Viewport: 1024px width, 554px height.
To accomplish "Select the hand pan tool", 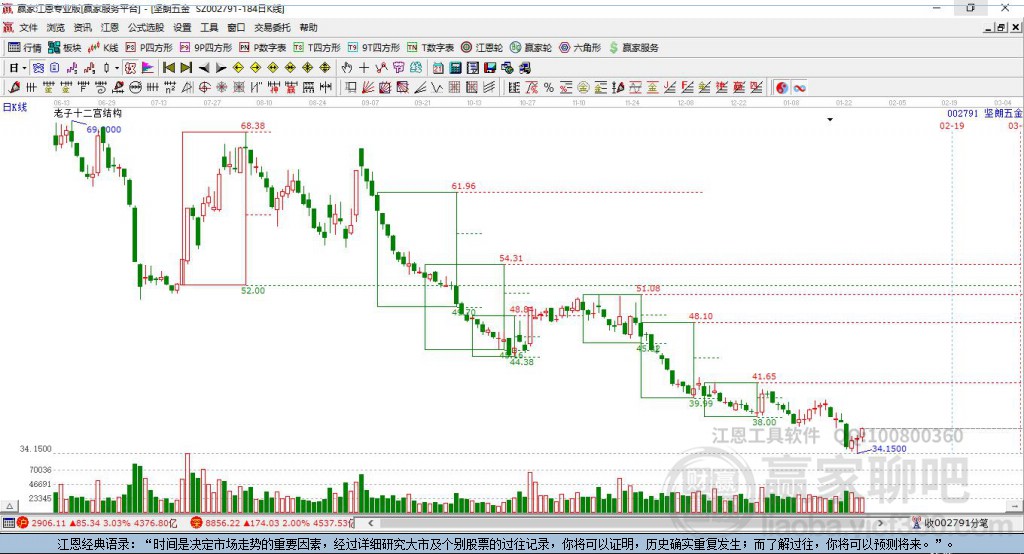I will [x=347, y=68].
